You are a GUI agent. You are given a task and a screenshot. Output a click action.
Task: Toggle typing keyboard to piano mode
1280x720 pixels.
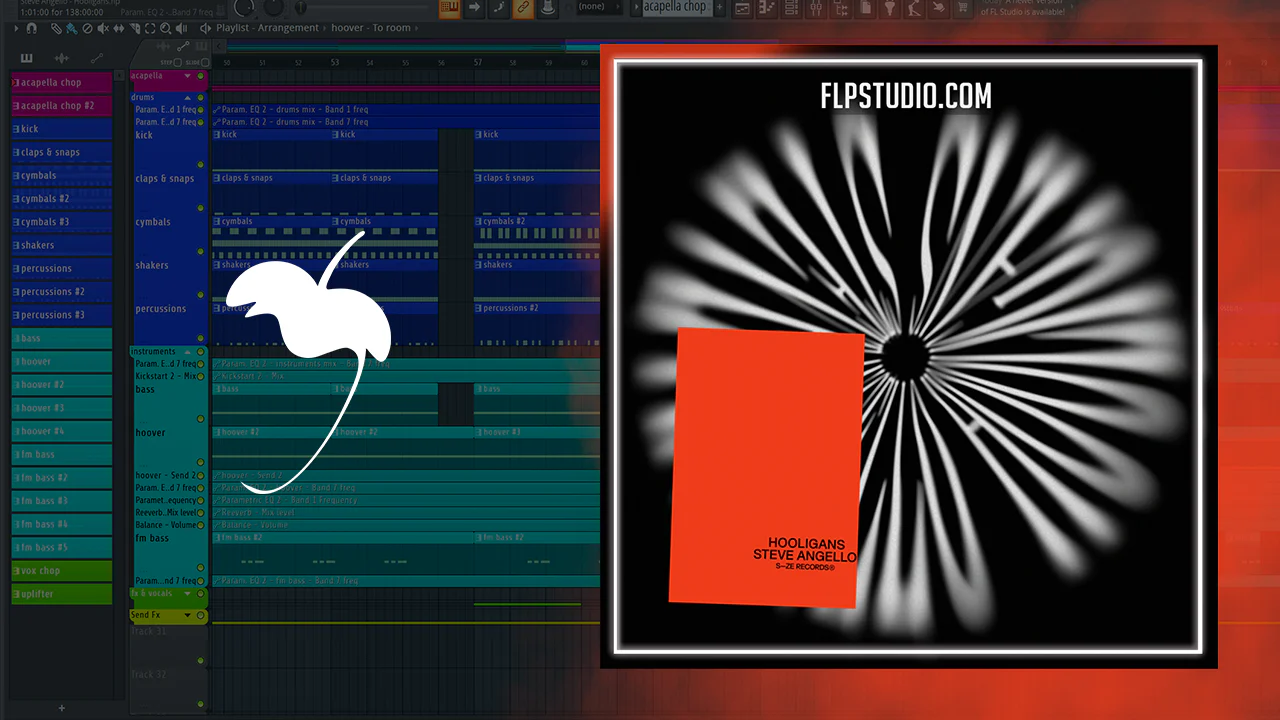pyautogui.click(x=449, y=8)
